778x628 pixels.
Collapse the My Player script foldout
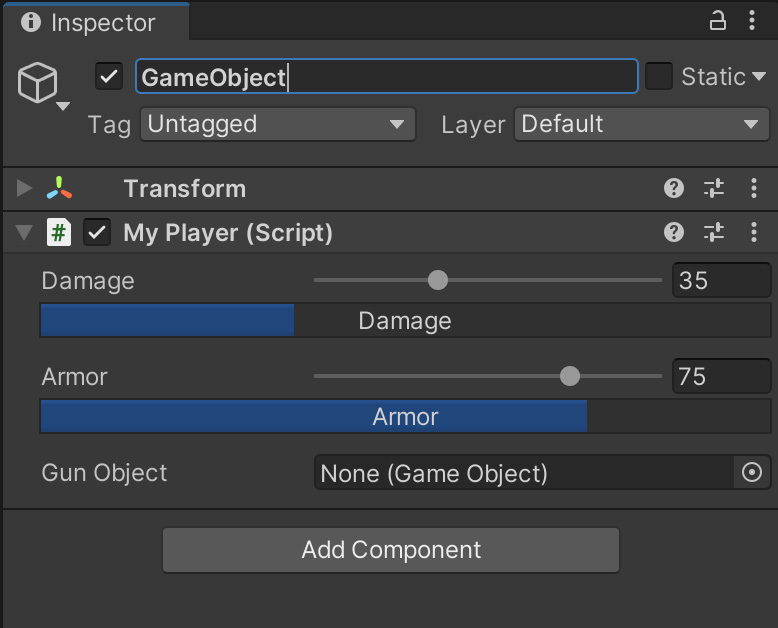[24, 232]
